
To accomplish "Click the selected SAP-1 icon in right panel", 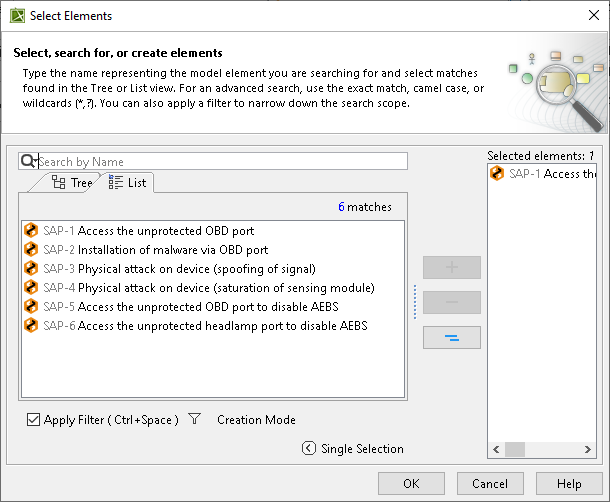I will [x=497, y=174].
